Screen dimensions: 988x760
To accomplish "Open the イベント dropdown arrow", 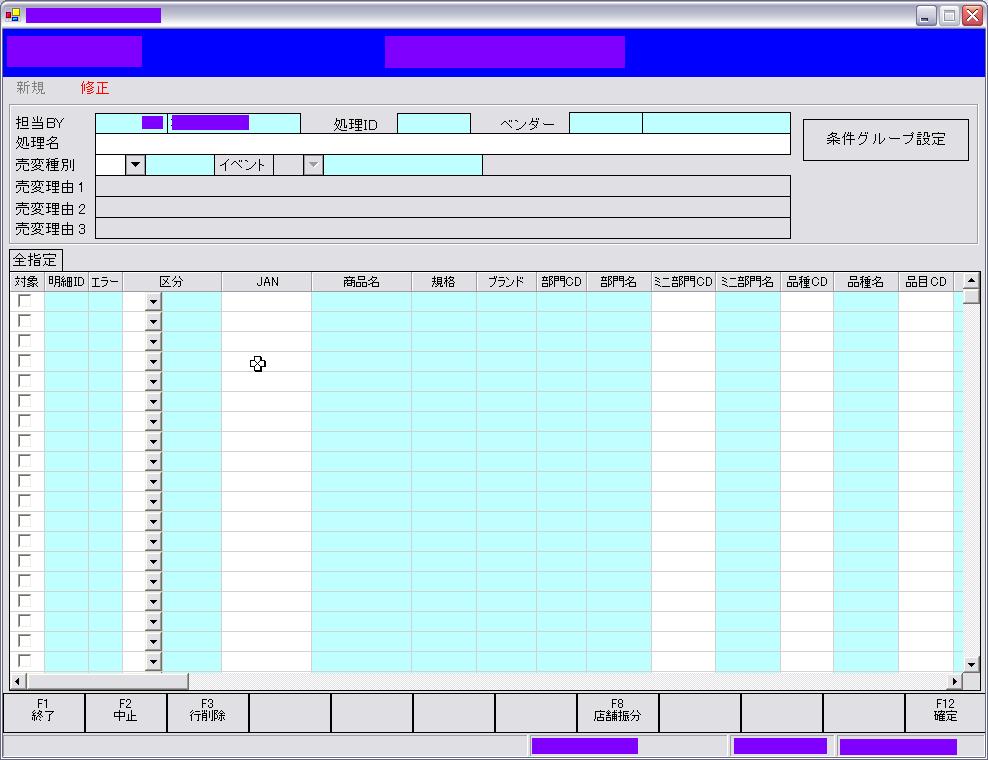I will point(313,165).
